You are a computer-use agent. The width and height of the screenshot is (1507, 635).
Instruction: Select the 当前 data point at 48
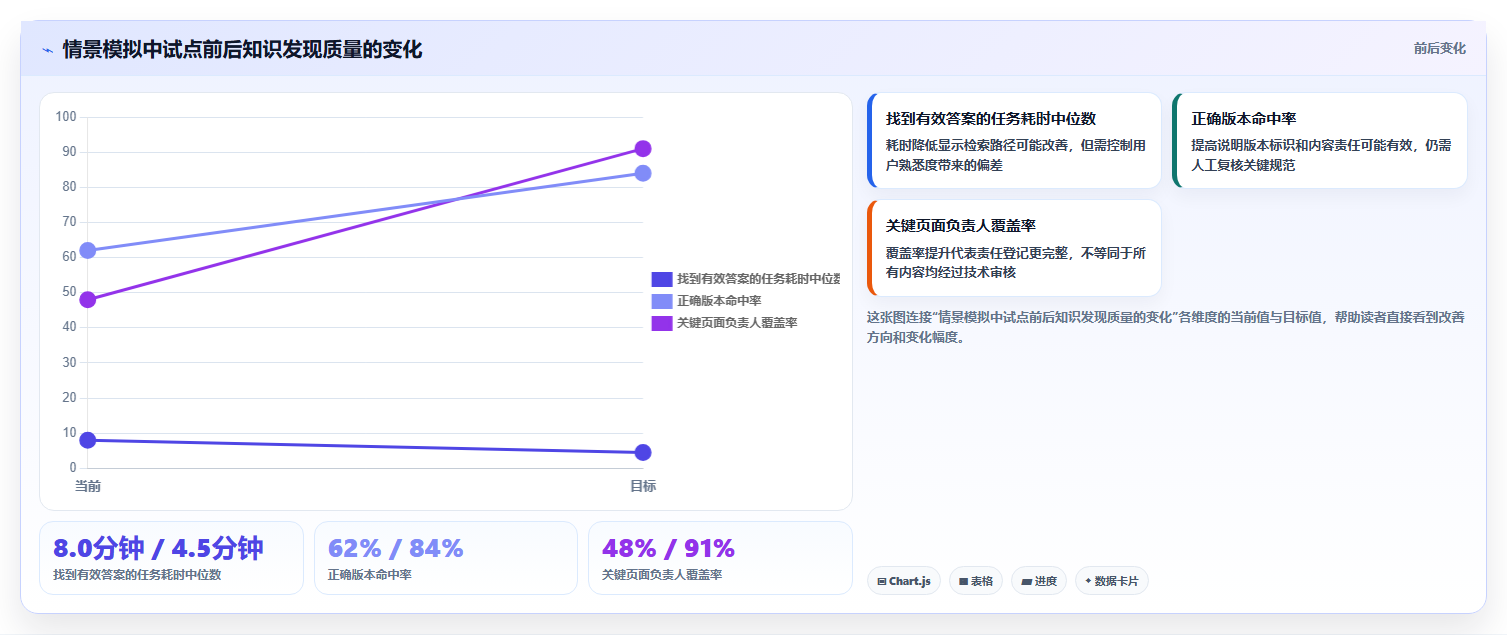88,300
